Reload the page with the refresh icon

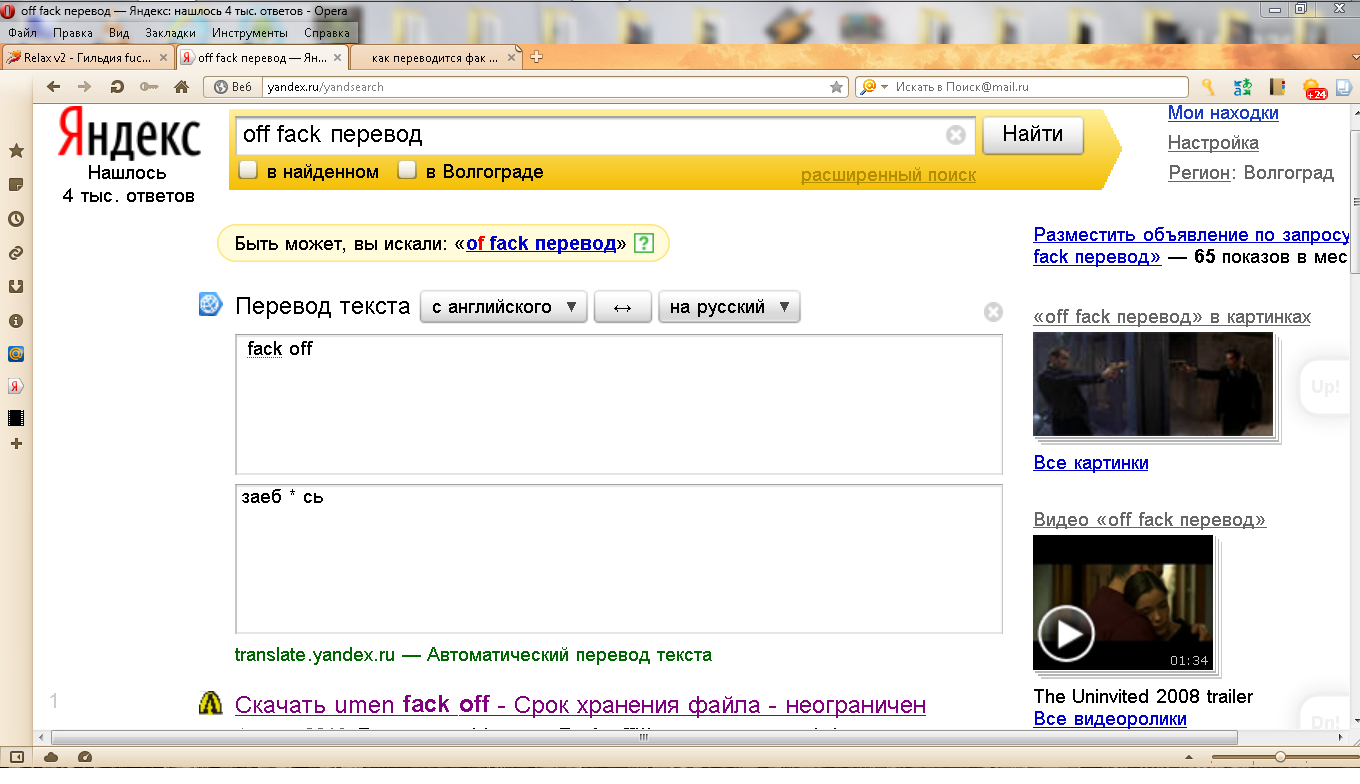(x=116, y=87)
